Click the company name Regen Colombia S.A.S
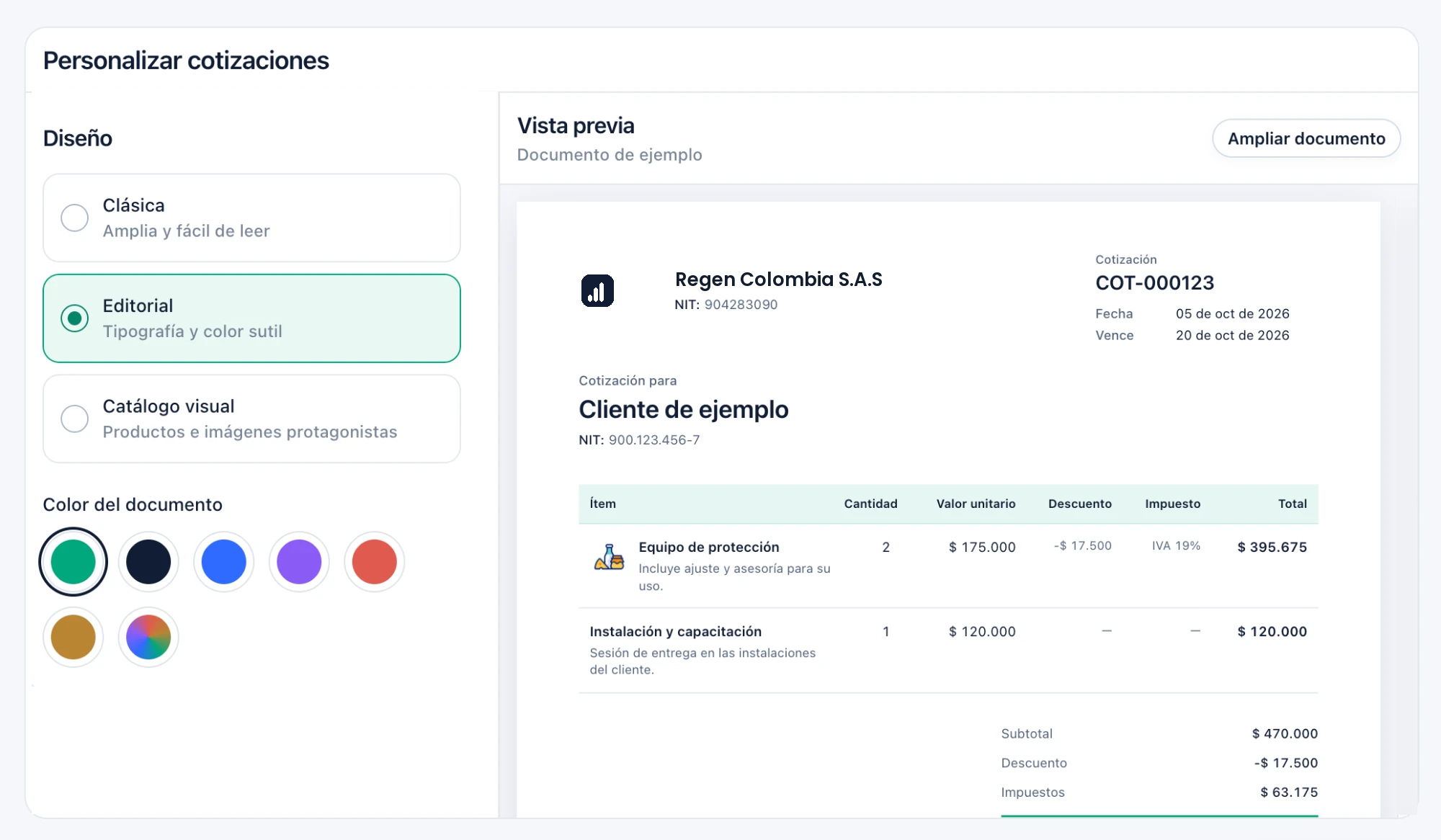The height and width of the screenshot is (840, 1441). pos(778,280)
